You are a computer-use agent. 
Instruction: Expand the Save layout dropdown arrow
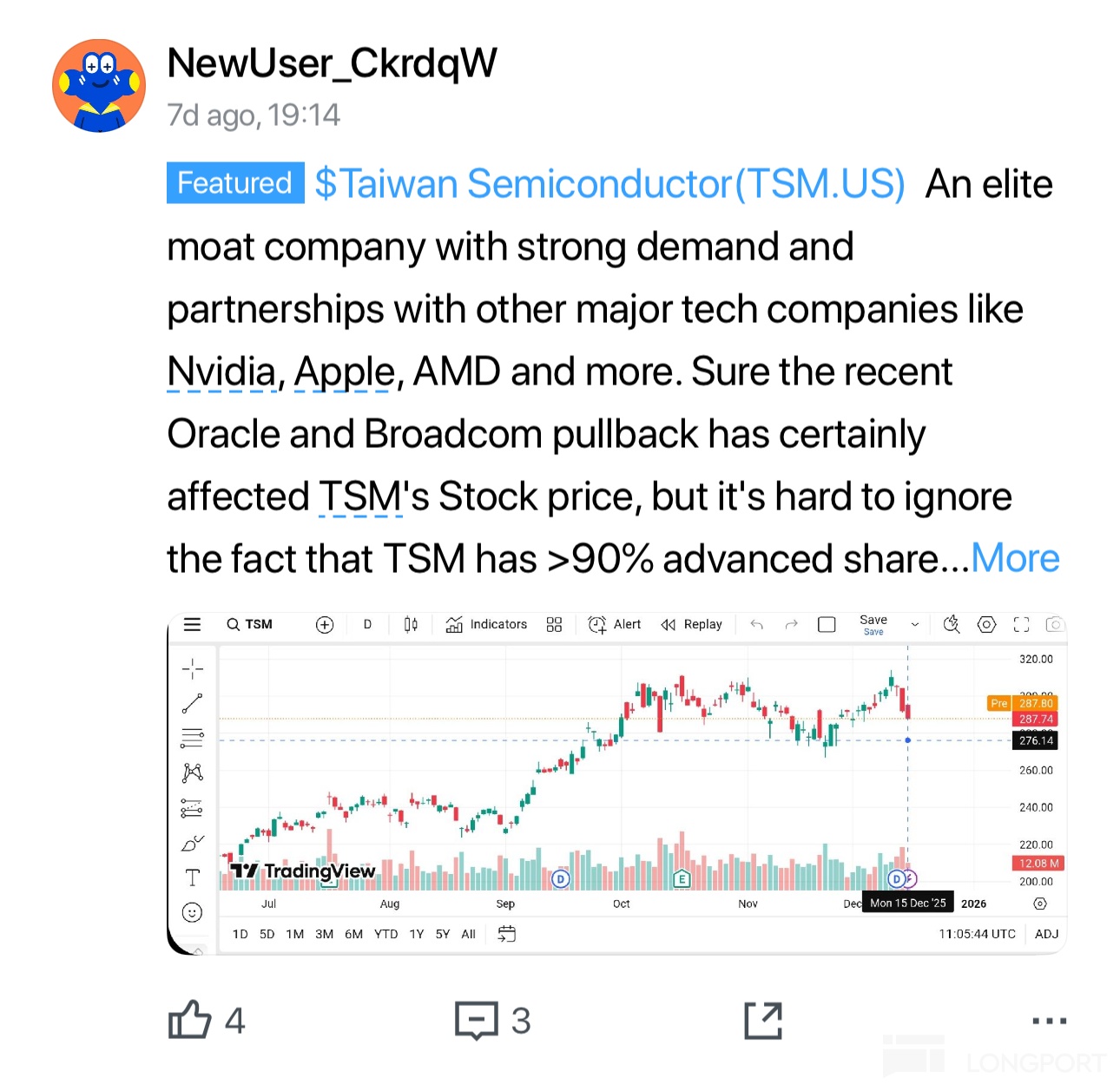click(x=914, y=625)
